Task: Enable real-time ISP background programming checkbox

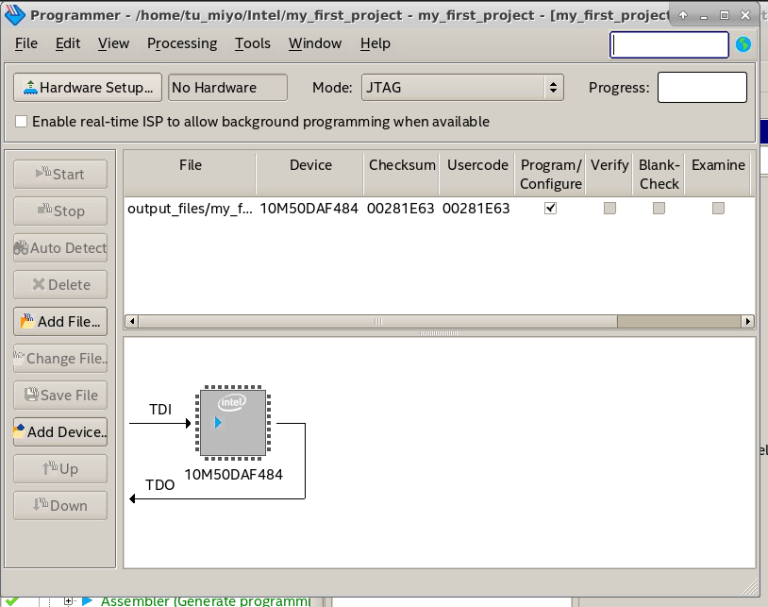Action: pyautogui.click(x=22, y=122)
